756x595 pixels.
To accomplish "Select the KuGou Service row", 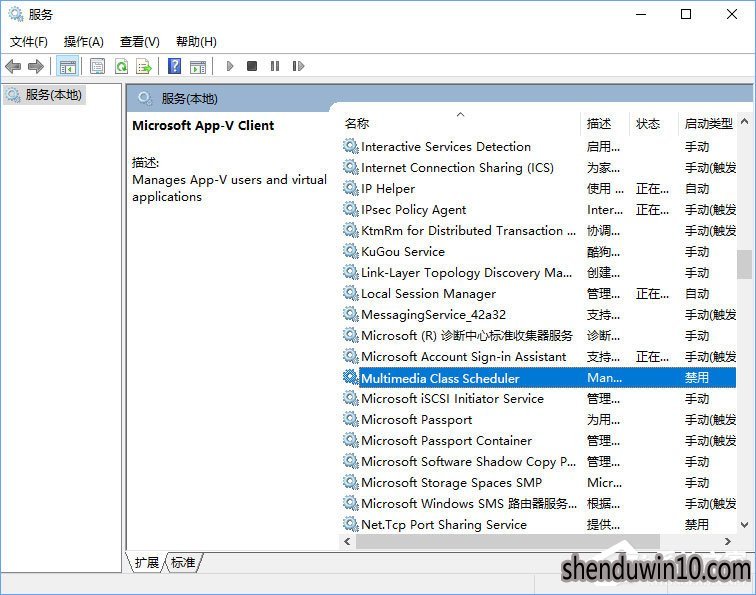I will pos(539,252).
